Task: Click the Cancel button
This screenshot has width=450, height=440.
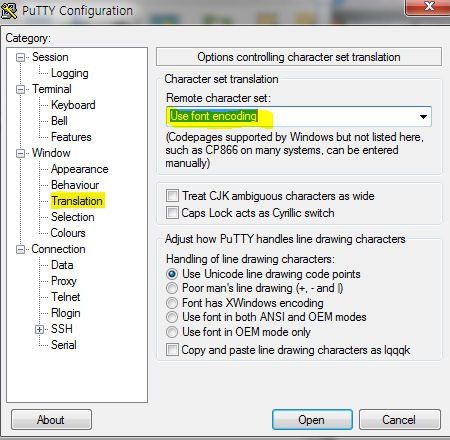Action: [400, 420]
